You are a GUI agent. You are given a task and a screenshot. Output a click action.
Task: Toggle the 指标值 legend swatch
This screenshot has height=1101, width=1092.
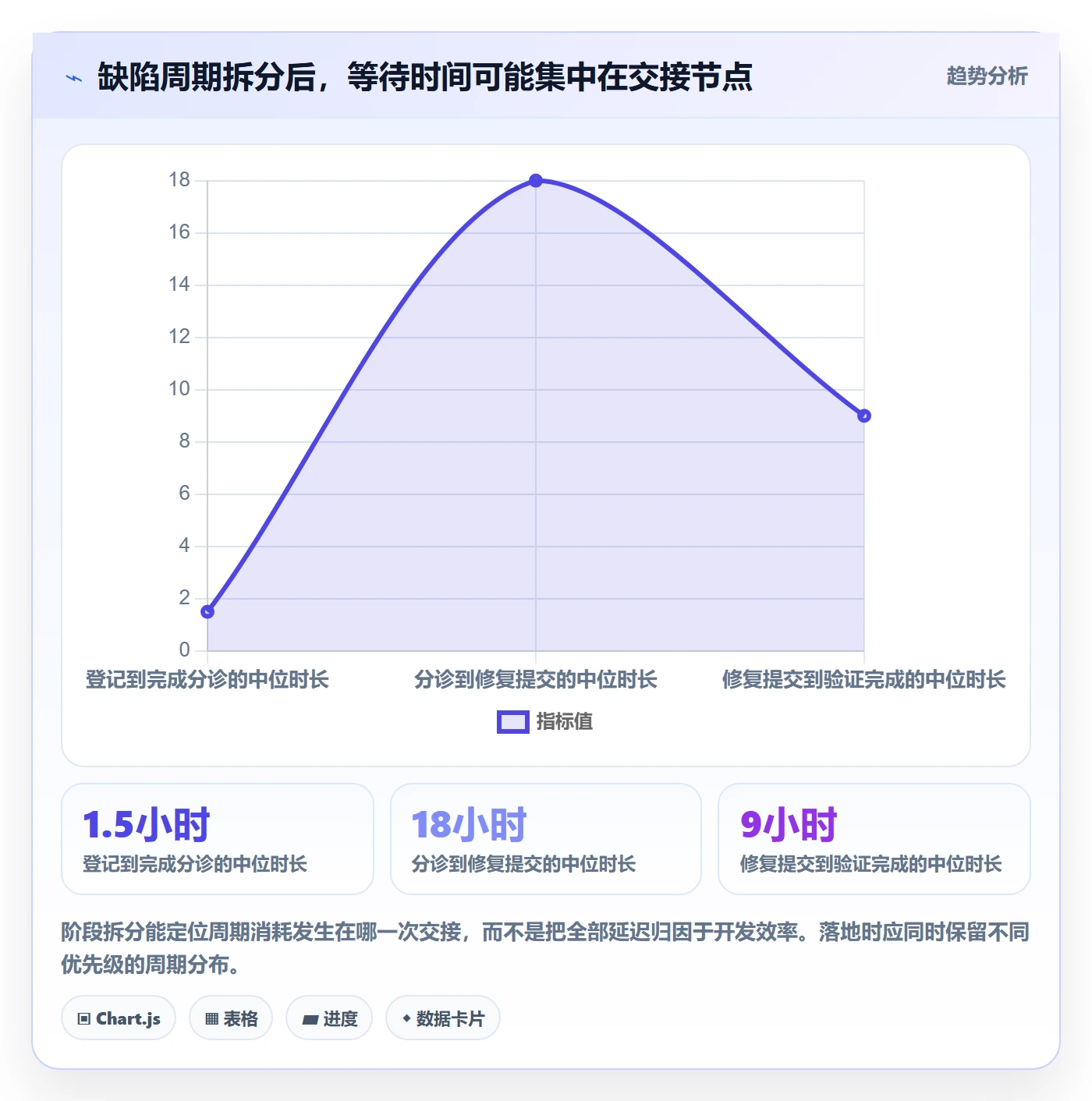[512, 722]
